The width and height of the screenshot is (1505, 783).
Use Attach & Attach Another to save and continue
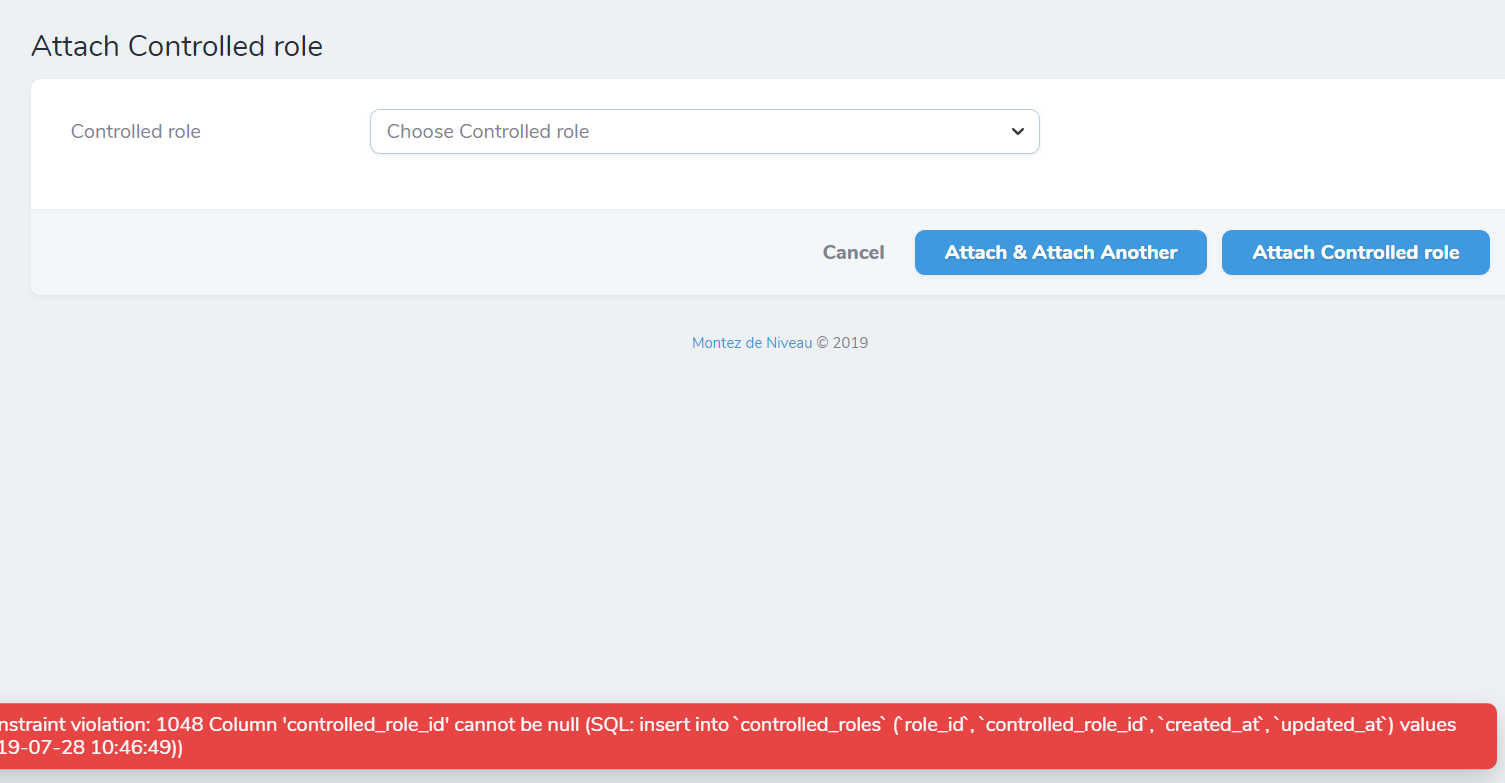coord(1060,252)
